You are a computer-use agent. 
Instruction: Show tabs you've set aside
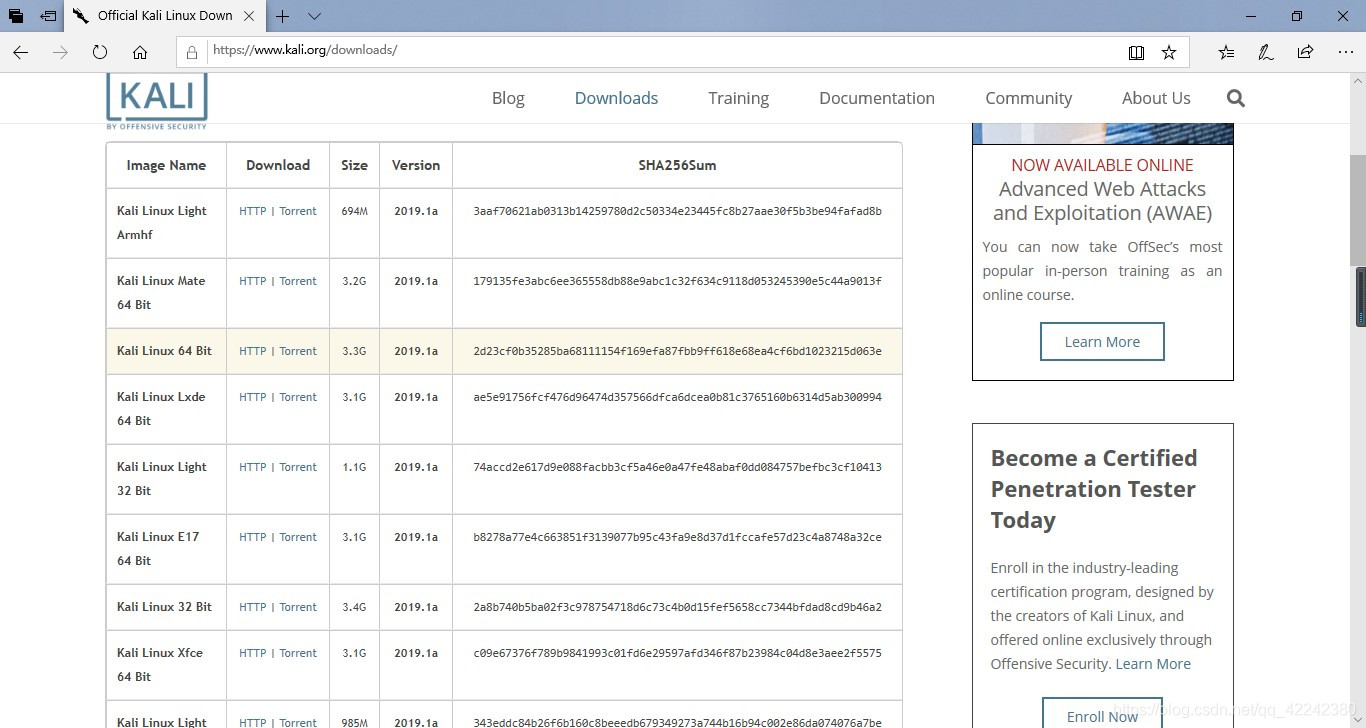(16, 16)
